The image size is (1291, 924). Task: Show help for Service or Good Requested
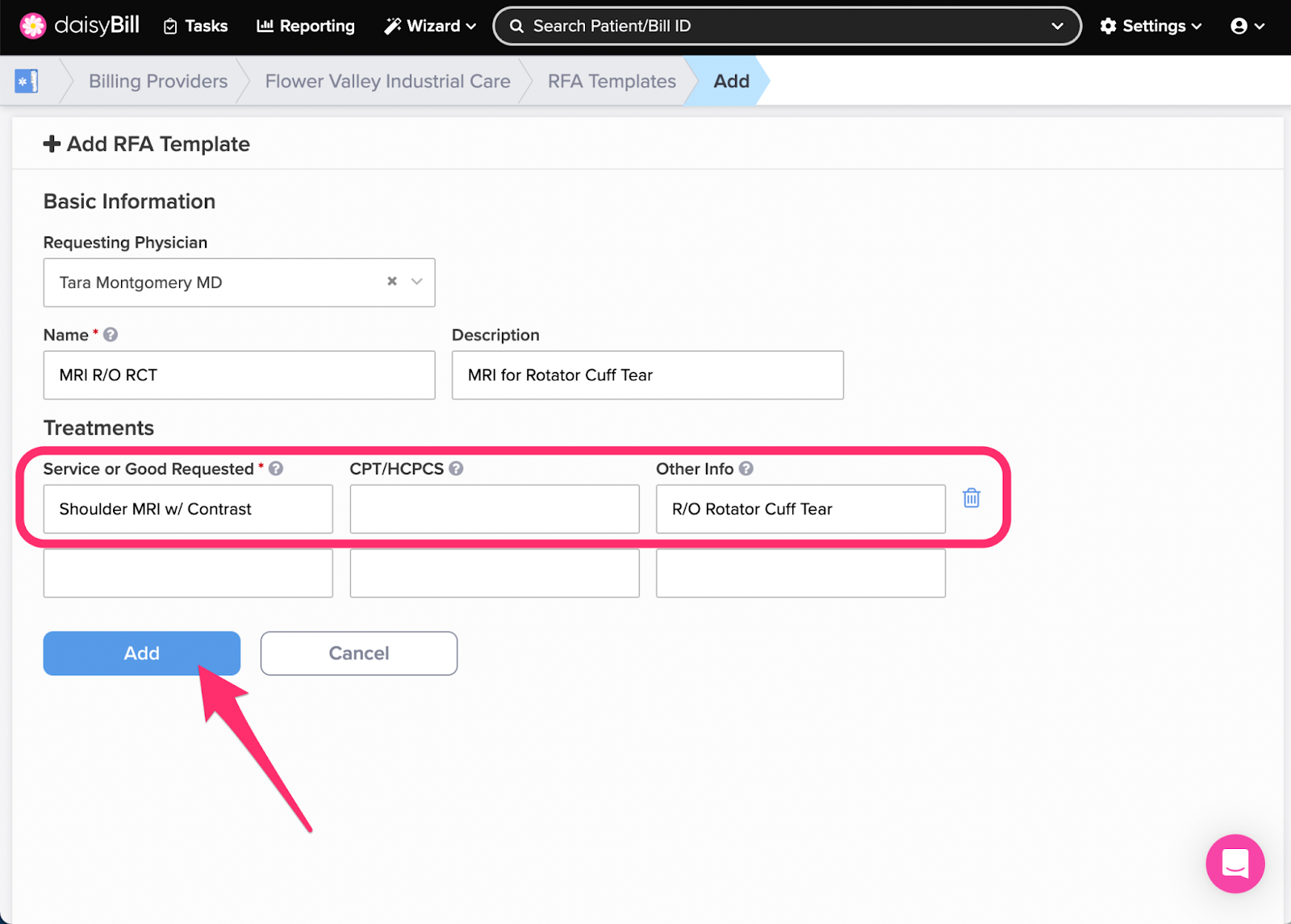click(276, 469)
